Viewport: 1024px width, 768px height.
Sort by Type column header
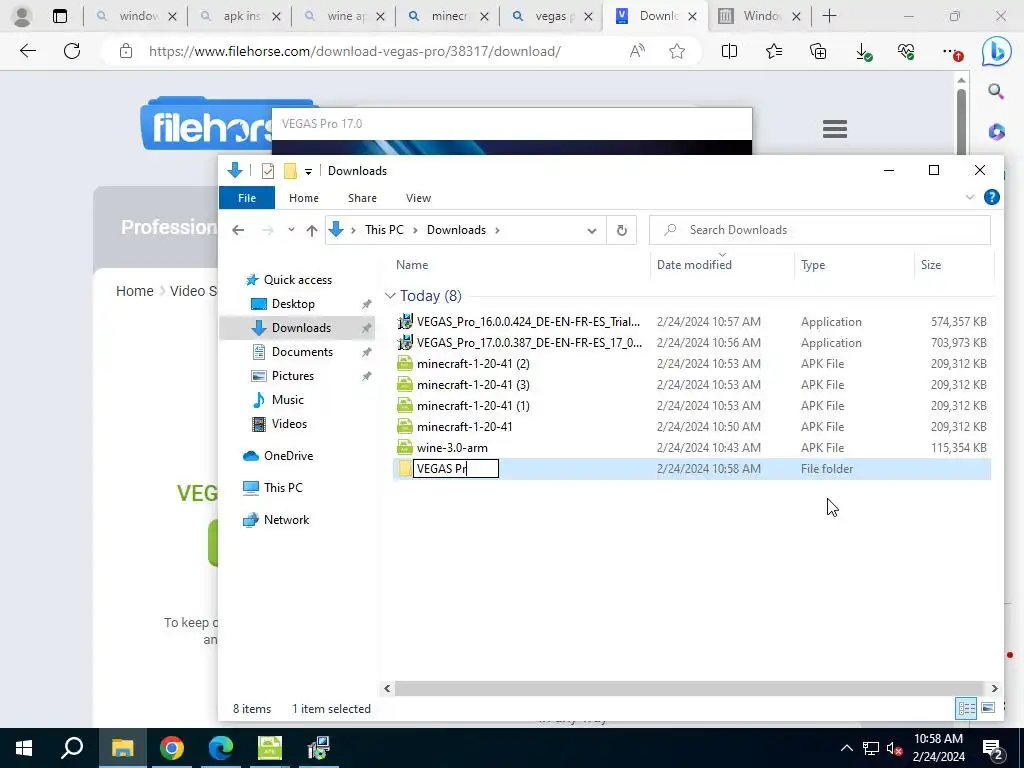[x=813, y=265]
